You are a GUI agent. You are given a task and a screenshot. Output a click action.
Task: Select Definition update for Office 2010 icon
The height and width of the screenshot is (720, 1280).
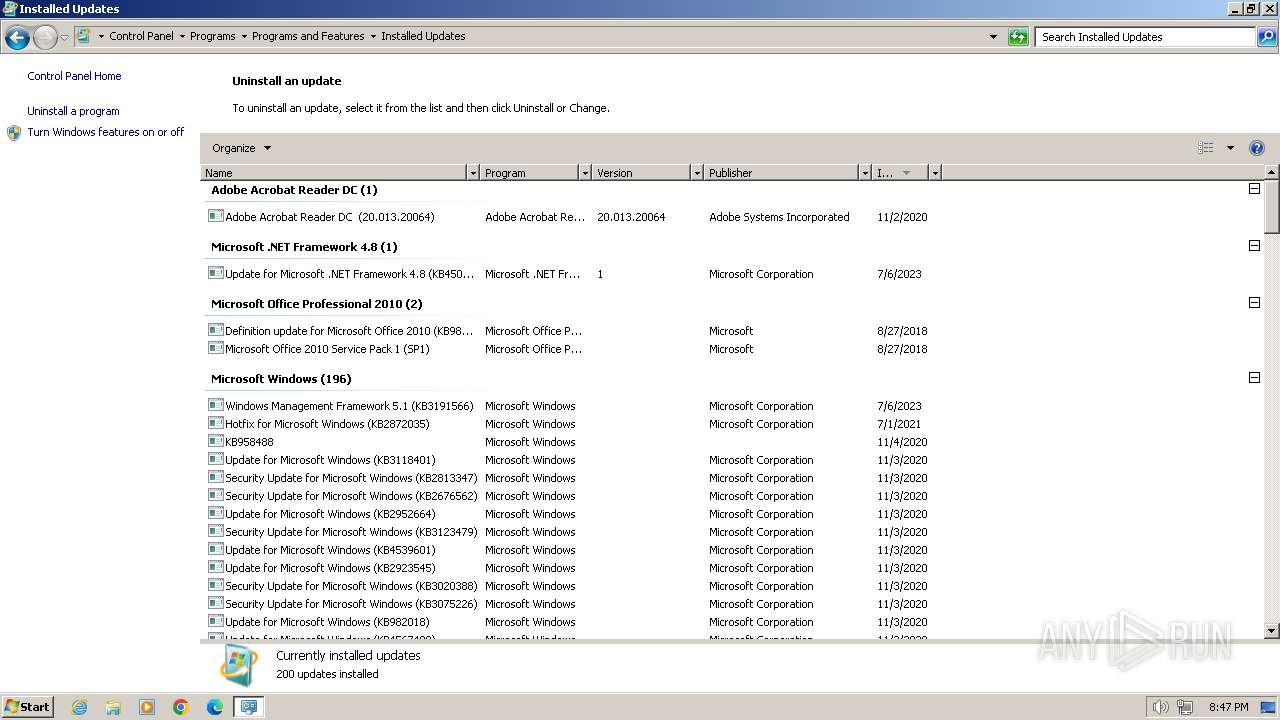pos(215,330)
